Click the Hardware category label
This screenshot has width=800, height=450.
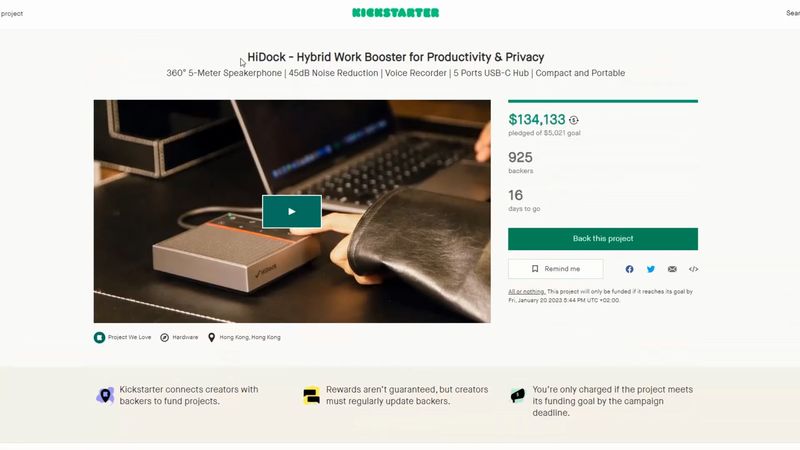click(185, 337)
